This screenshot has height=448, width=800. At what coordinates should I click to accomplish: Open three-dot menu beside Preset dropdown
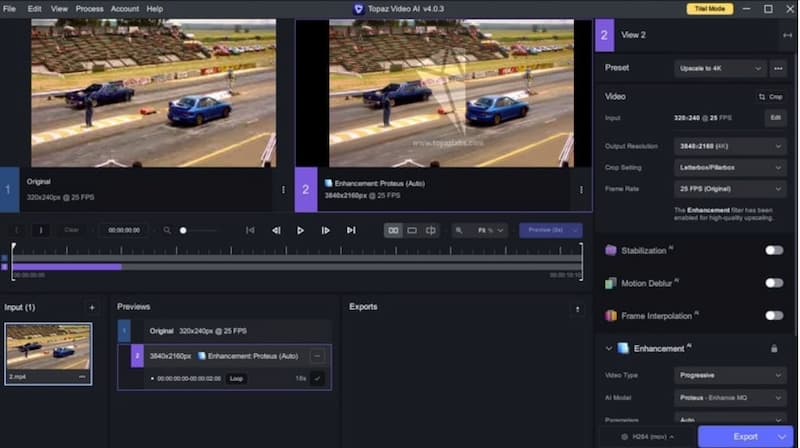[778, 68]
